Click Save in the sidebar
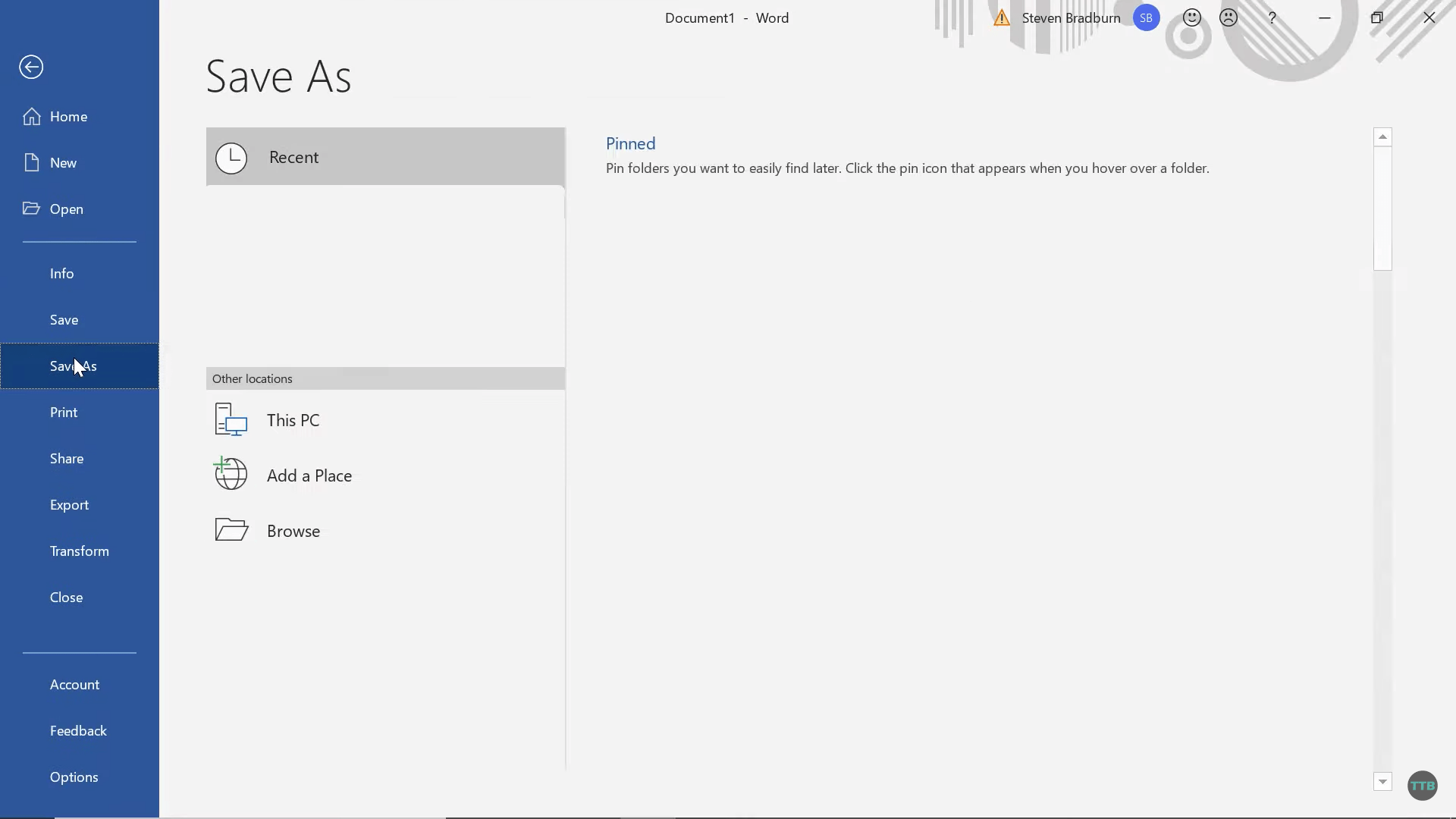The image size is (1456, 819). (80, 320)
